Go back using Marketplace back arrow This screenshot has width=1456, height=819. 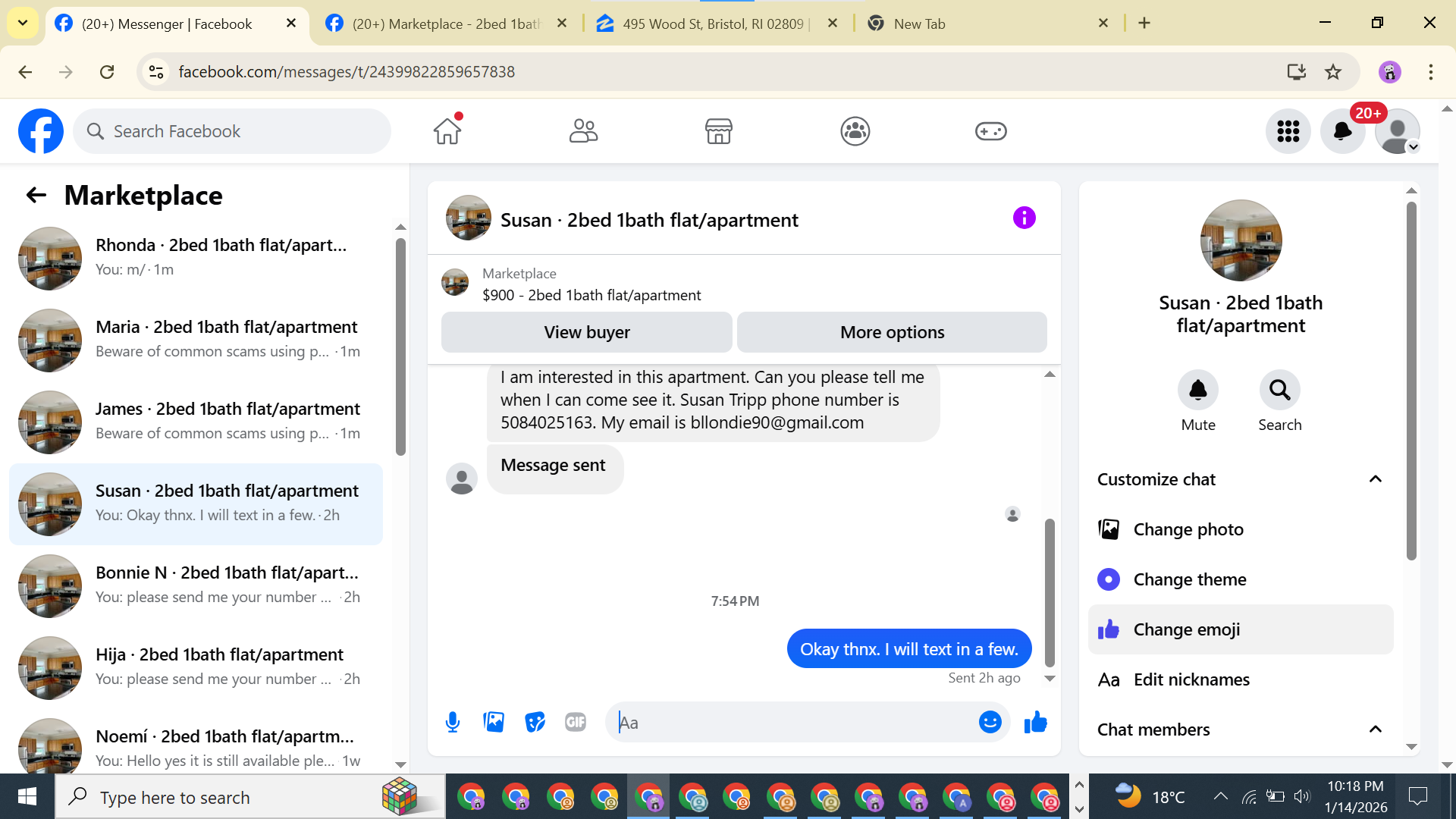[x=36, y=196]
